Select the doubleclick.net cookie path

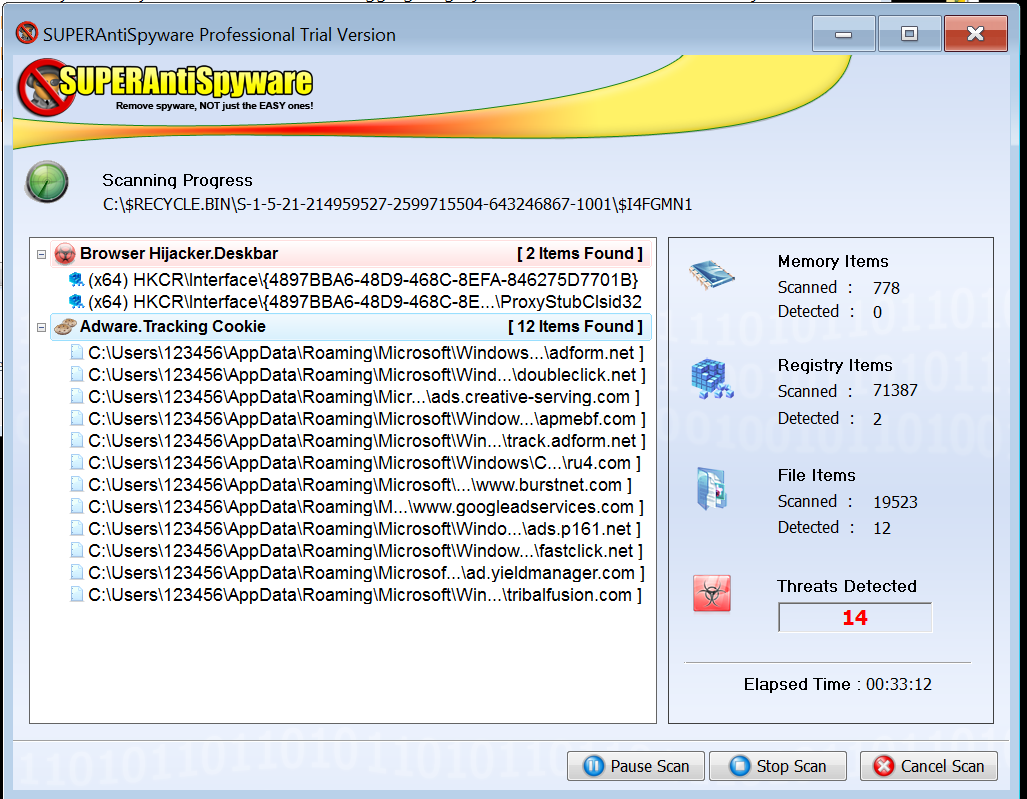367,375
